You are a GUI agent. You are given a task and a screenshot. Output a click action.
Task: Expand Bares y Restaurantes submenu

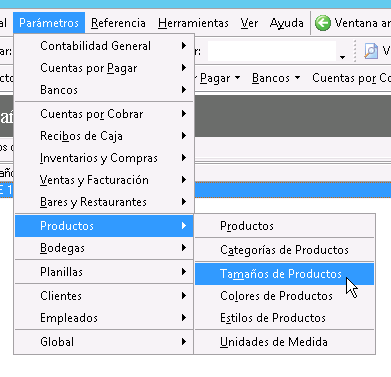point(104,202)
